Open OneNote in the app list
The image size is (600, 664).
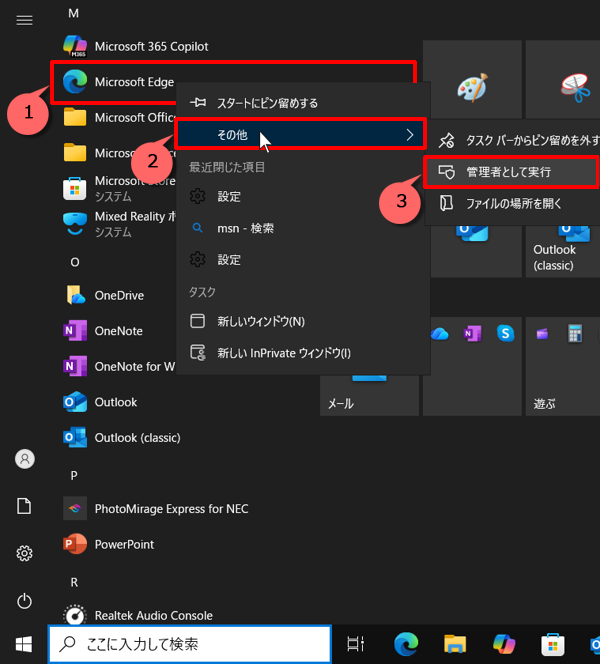[x=117, y=331]
